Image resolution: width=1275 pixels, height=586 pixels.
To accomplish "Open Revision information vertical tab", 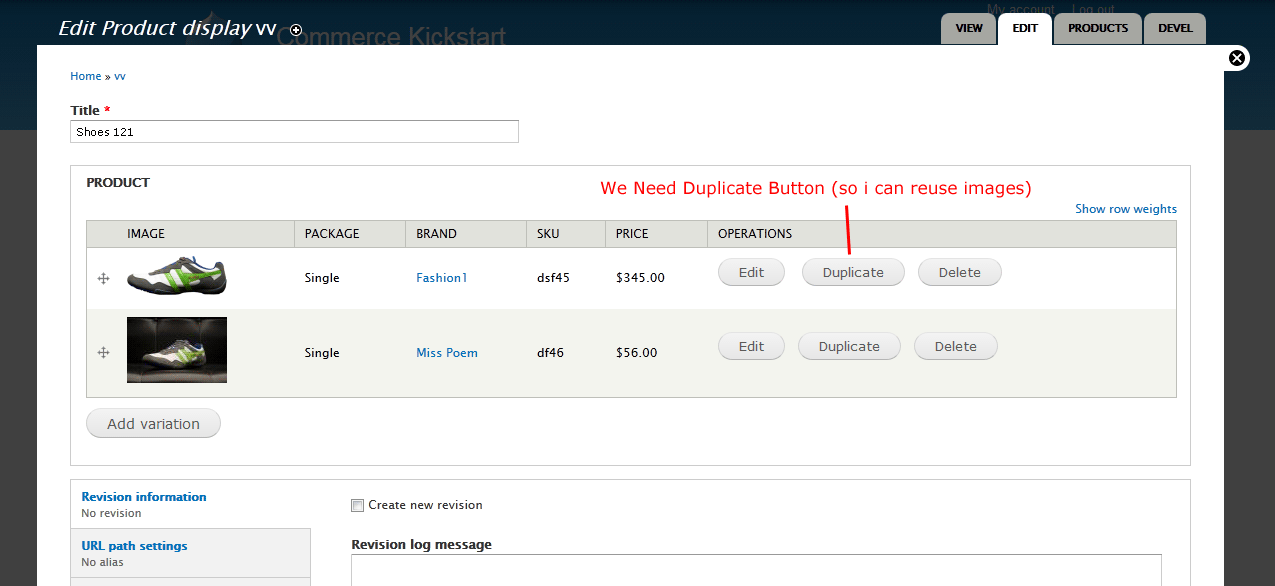I will point(144,497).
